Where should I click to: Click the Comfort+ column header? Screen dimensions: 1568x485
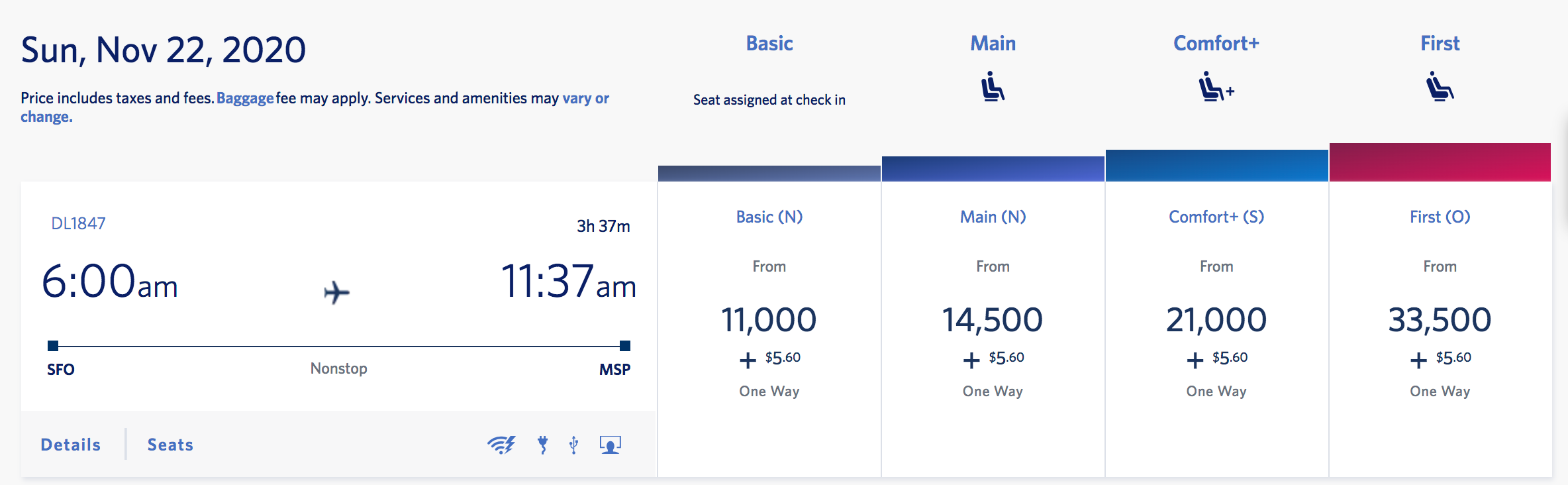point(1216,44)
